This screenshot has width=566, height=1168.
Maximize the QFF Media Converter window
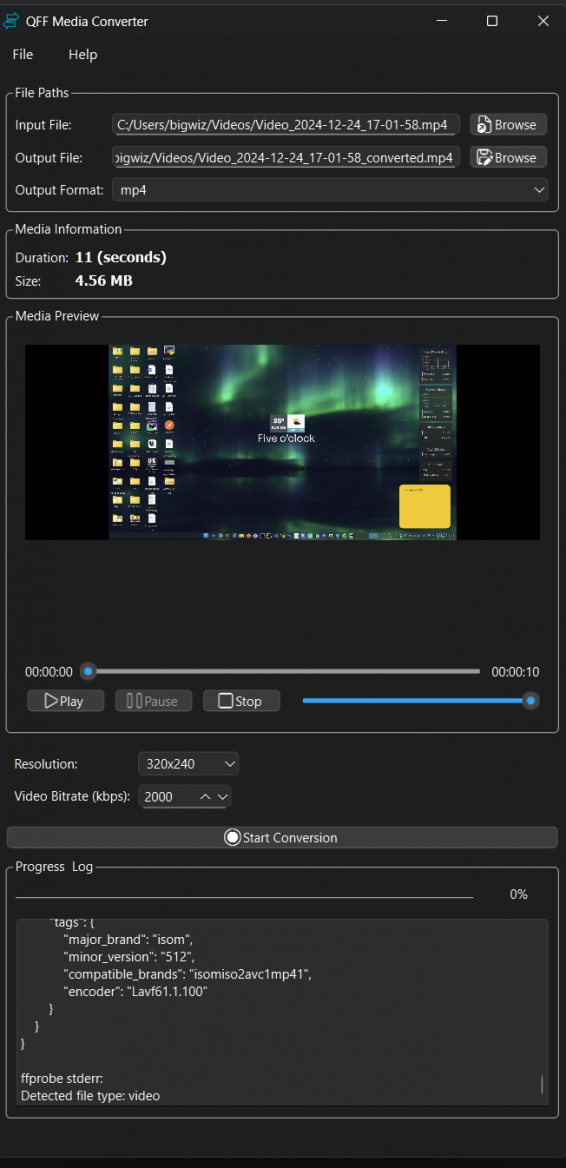[x=492, y=21]
